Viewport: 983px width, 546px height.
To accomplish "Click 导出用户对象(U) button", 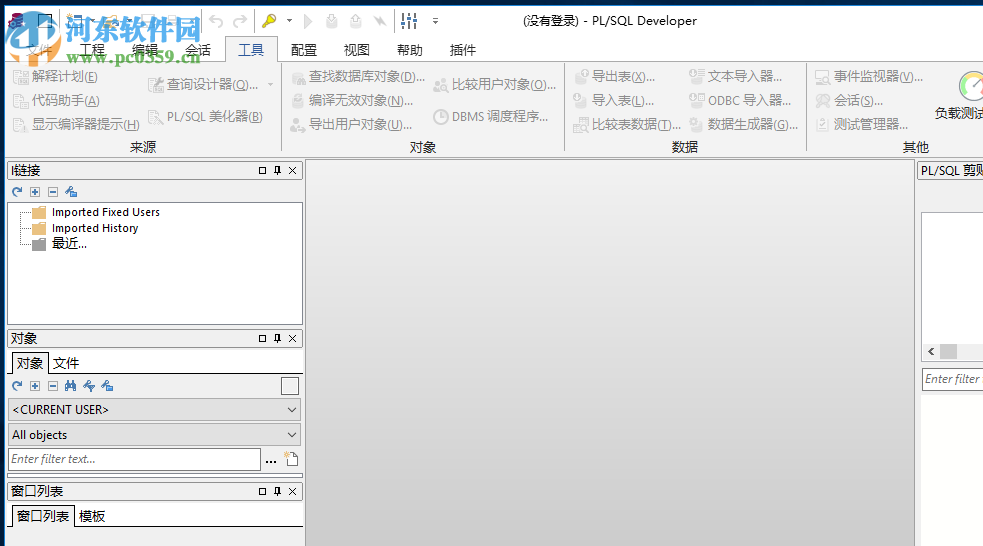I will 351,124.
